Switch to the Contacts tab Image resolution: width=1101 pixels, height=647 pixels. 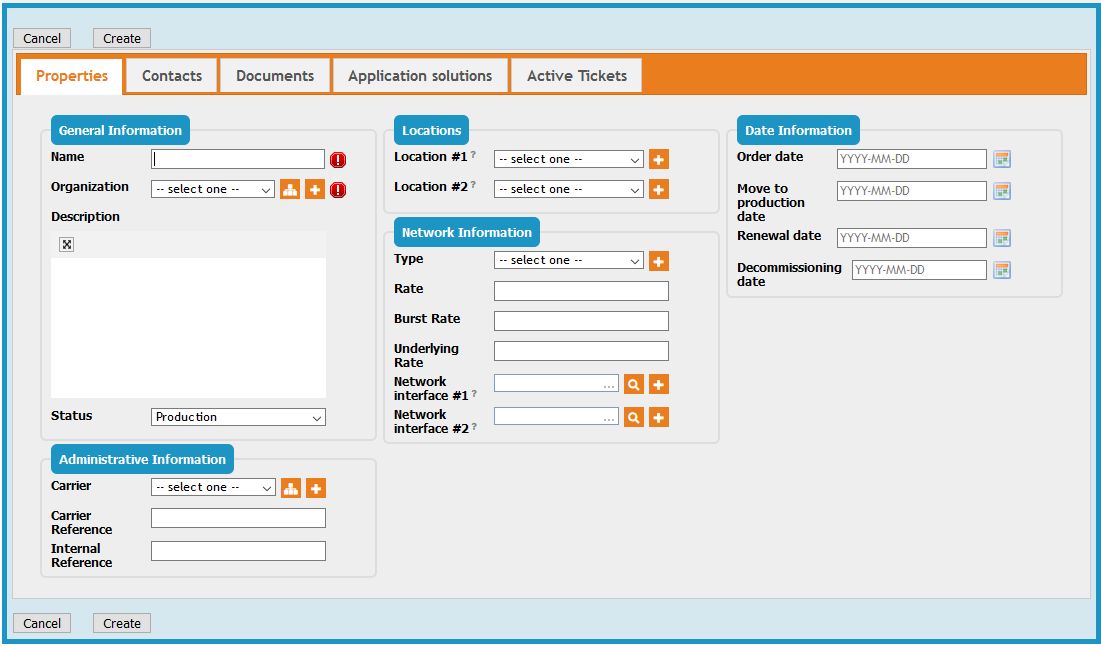pos(172,76)
